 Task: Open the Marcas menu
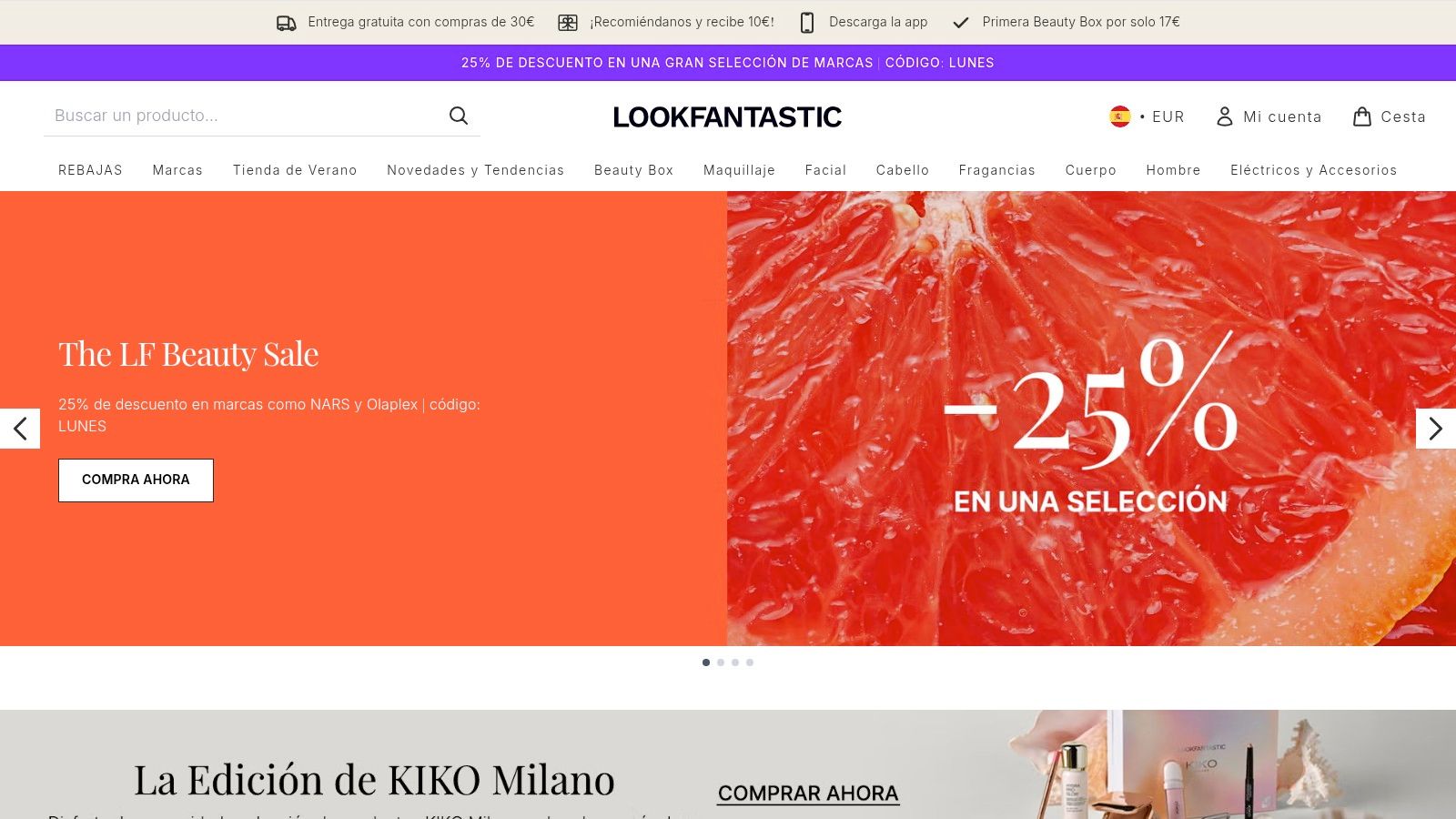coord(177,170)
